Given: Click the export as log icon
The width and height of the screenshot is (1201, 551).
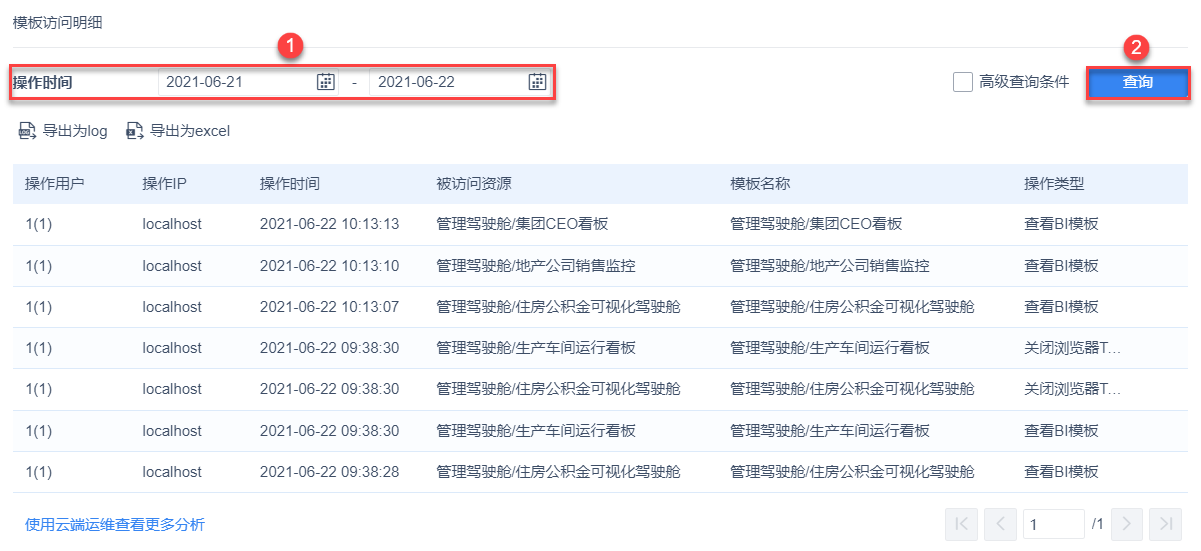Looking at the screenshot, I should pos(27,131).
